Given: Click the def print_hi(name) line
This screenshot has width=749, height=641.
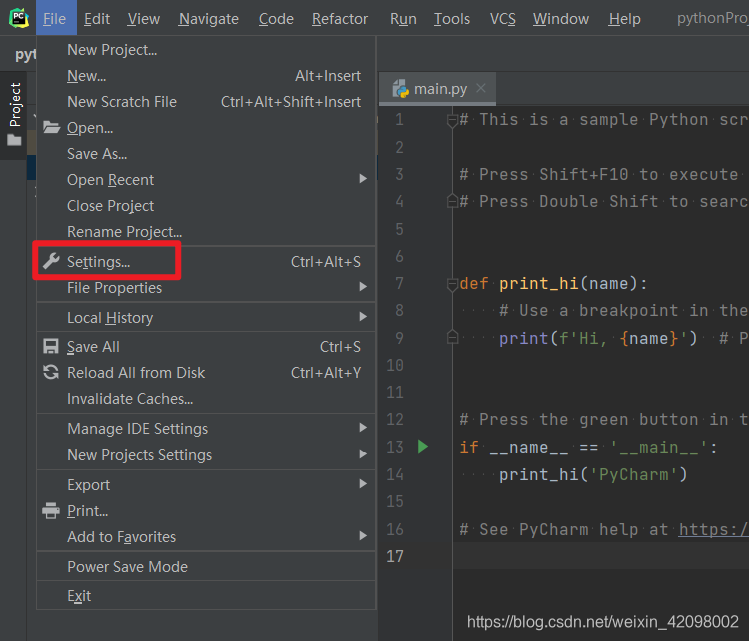Looking at the screenshot, I should [x=553, y=284].
